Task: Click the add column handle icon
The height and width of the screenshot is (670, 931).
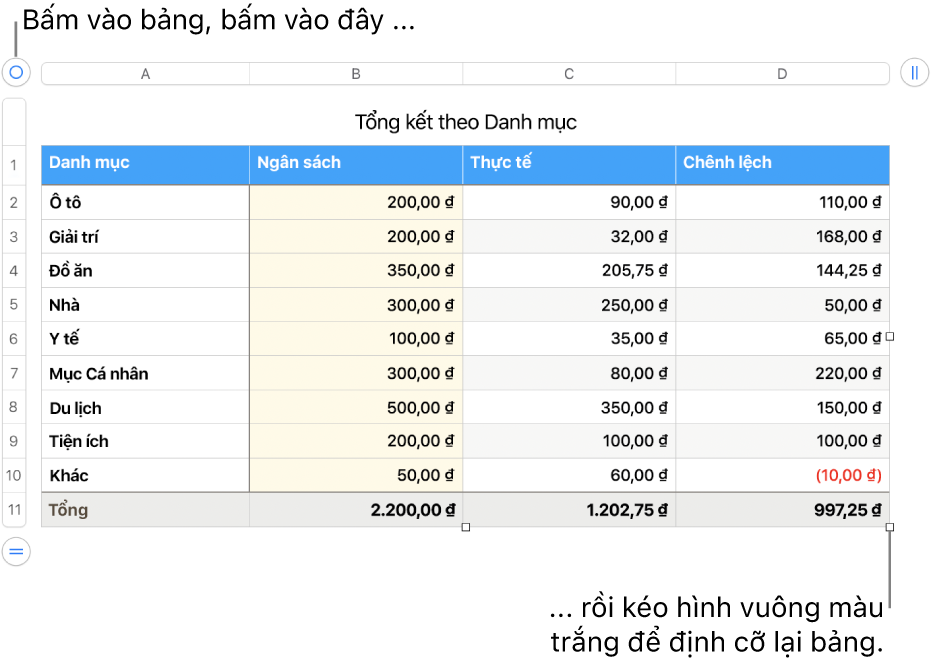Action: tap(914, 72)
